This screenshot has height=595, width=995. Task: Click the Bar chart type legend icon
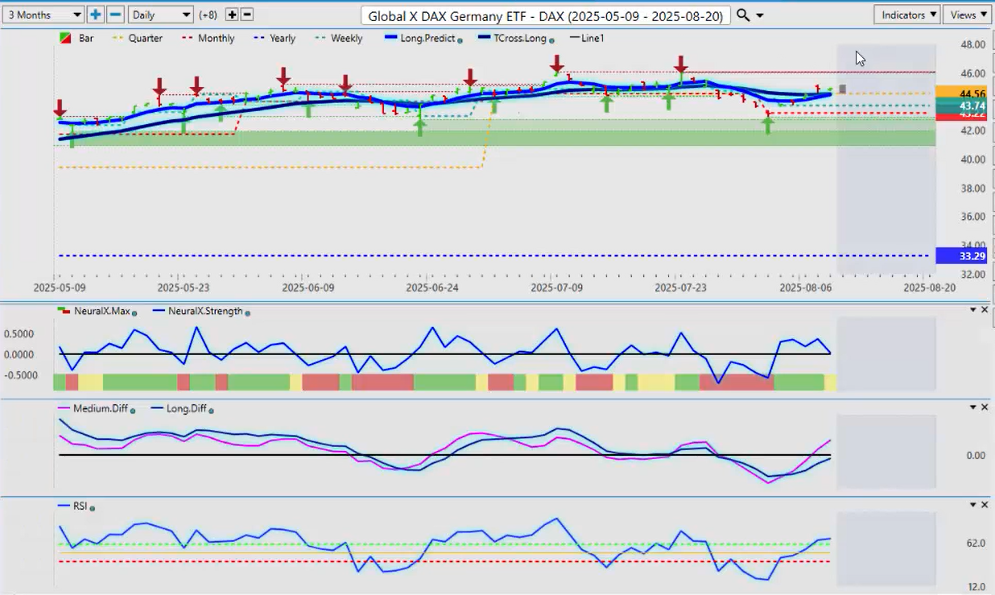point(66,39)
